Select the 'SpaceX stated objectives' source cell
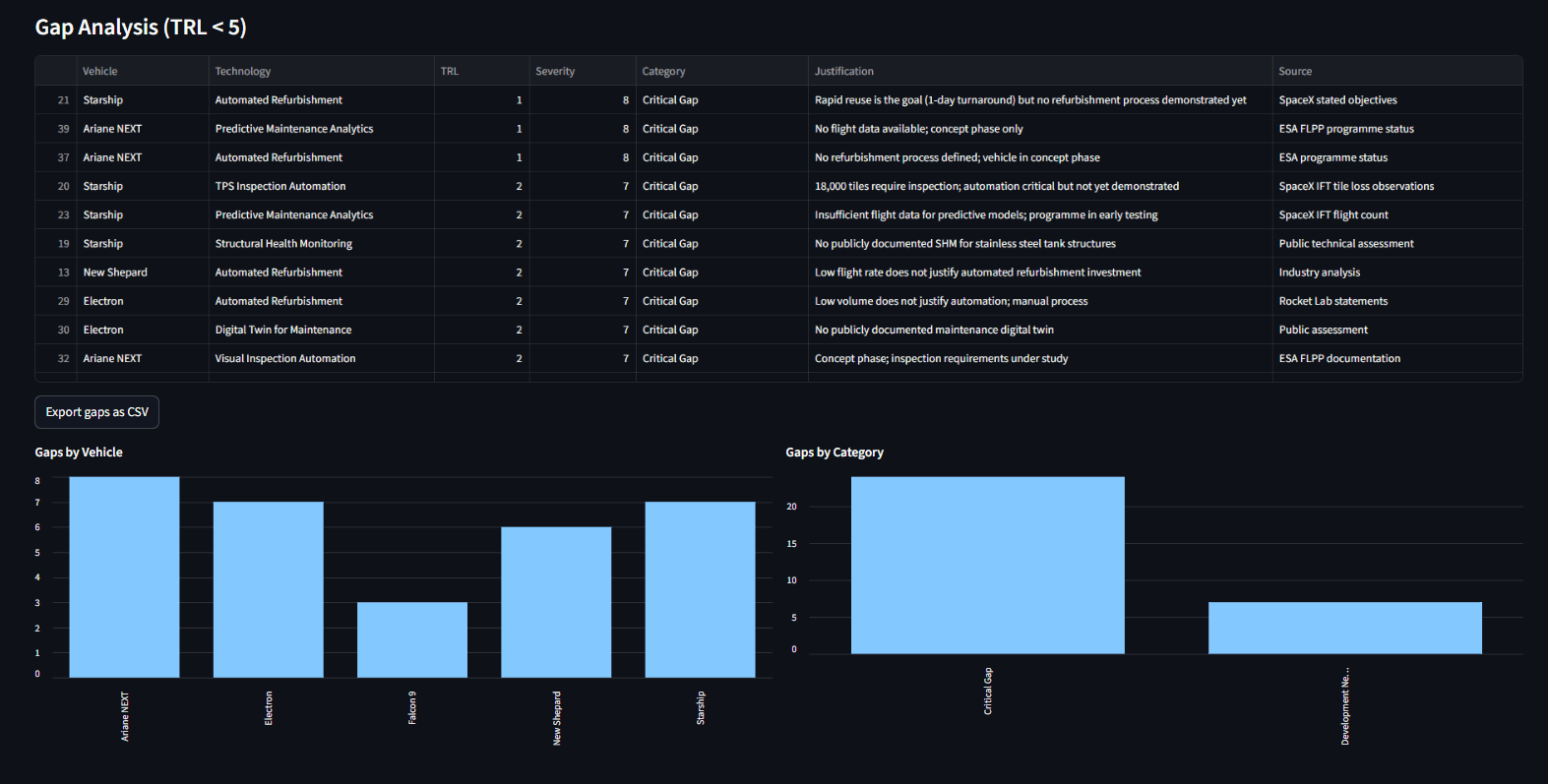 coord(1397,100)
